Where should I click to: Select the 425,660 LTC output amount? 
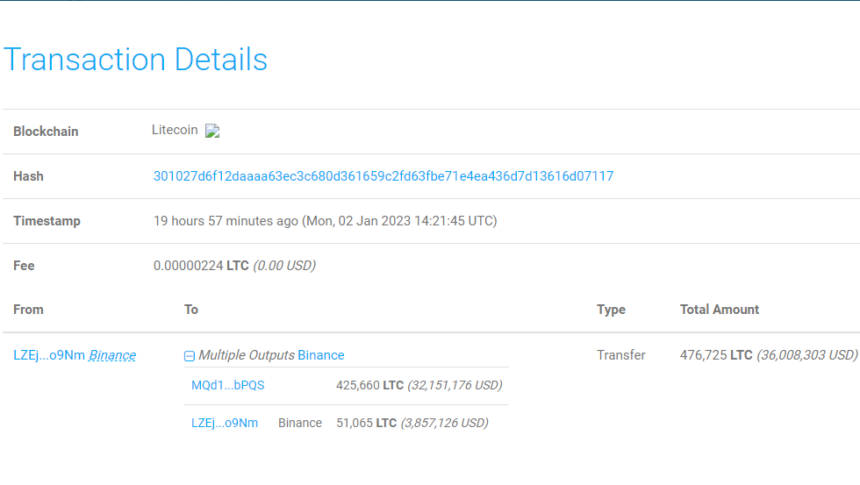(370, 385)
